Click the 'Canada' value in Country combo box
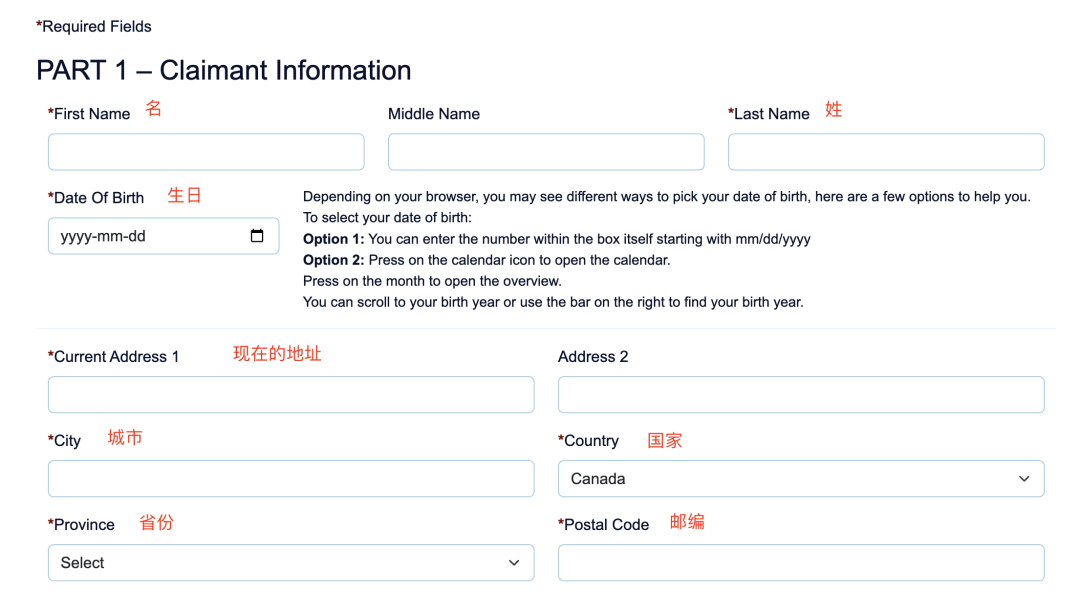1080x594 pixels. click(598, 479)
